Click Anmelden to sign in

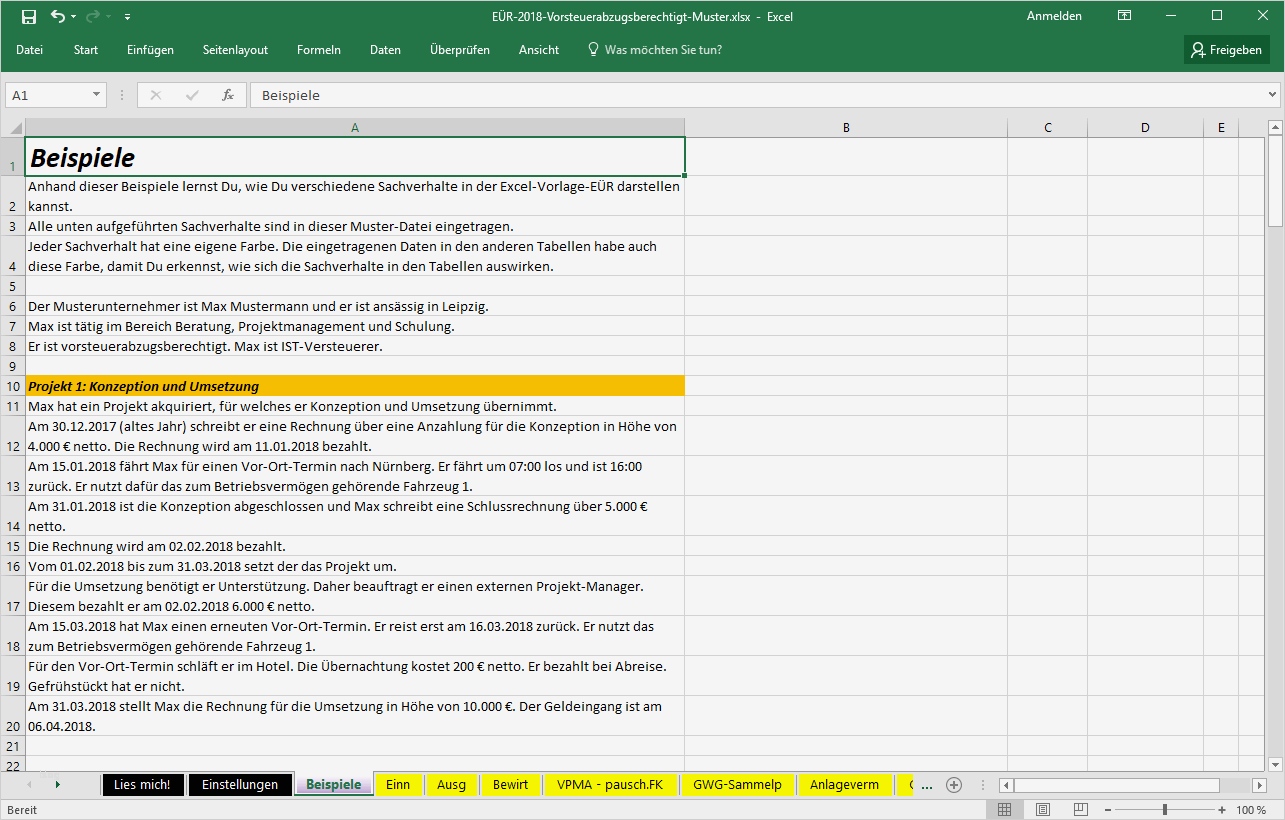pyautogui.click(x=1054, y=16)
